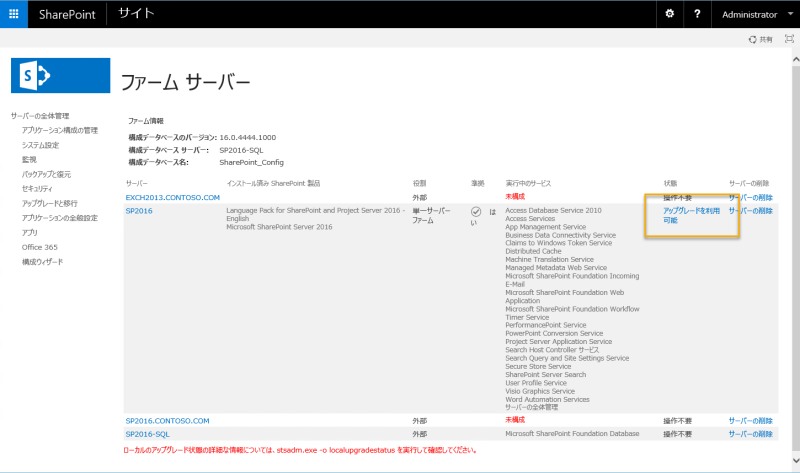The image size is (800, 473).
Task: Click Managed Metadata Web Service entry
Action: click(556, 267)
